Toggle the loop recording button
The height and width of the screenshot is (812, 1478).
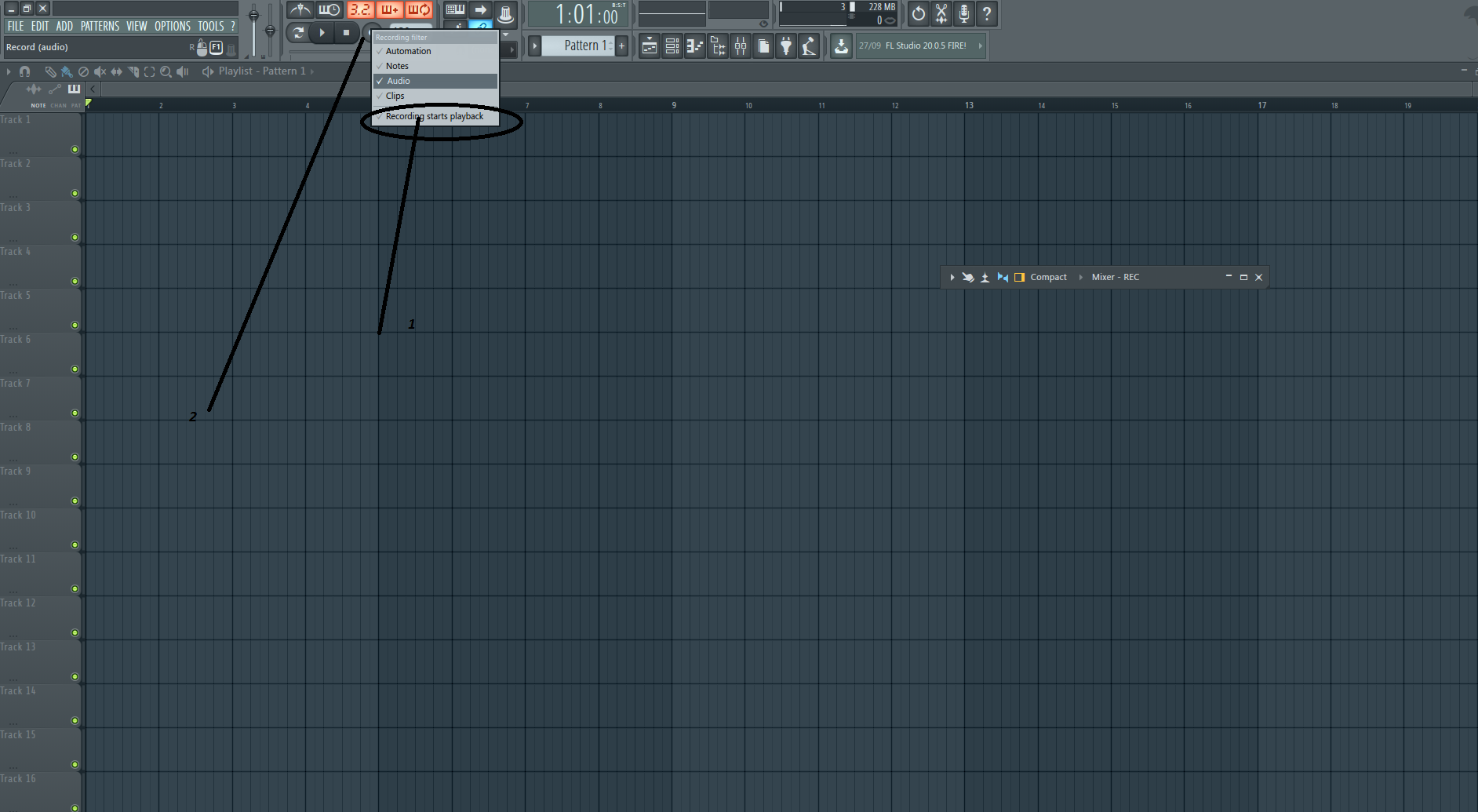coord(419,10)
